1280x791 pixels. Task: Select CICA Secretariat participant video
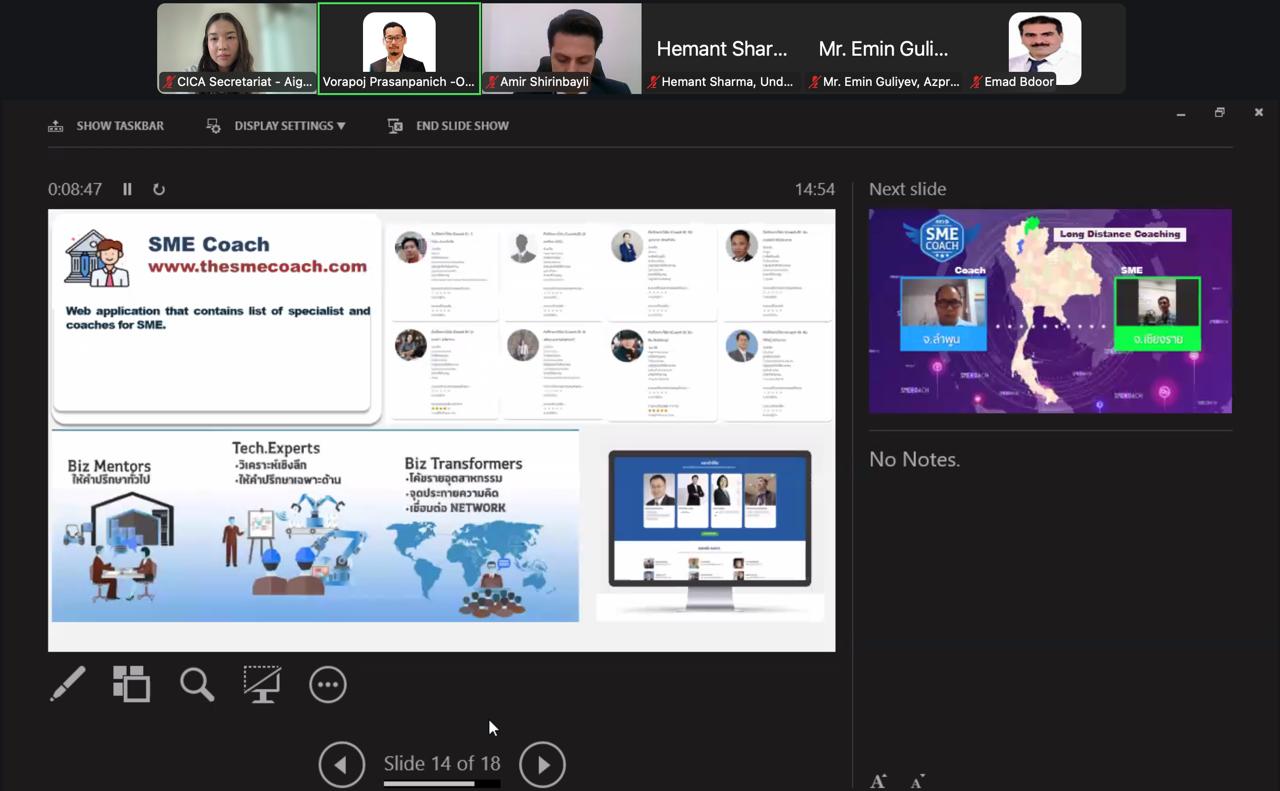(237, 48)
